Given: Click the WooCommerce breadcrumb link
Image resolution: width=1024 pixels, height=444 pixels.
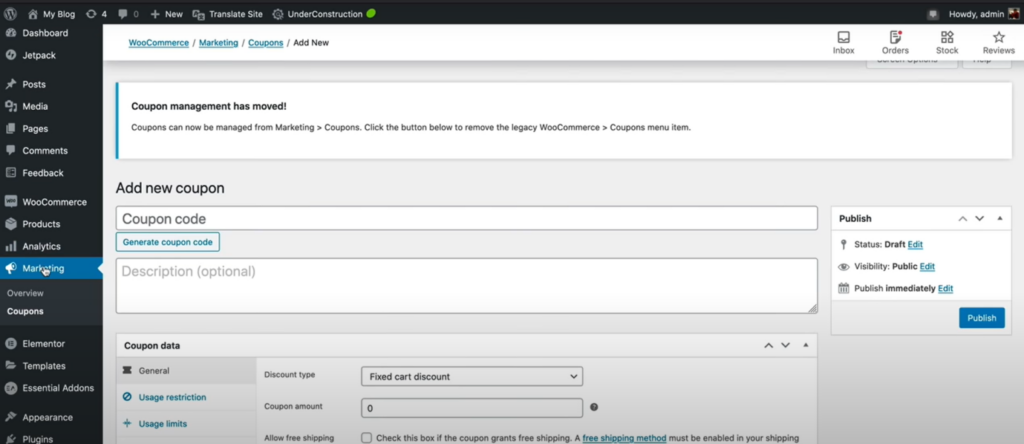Looking at the screenshot, I should 159,42.
